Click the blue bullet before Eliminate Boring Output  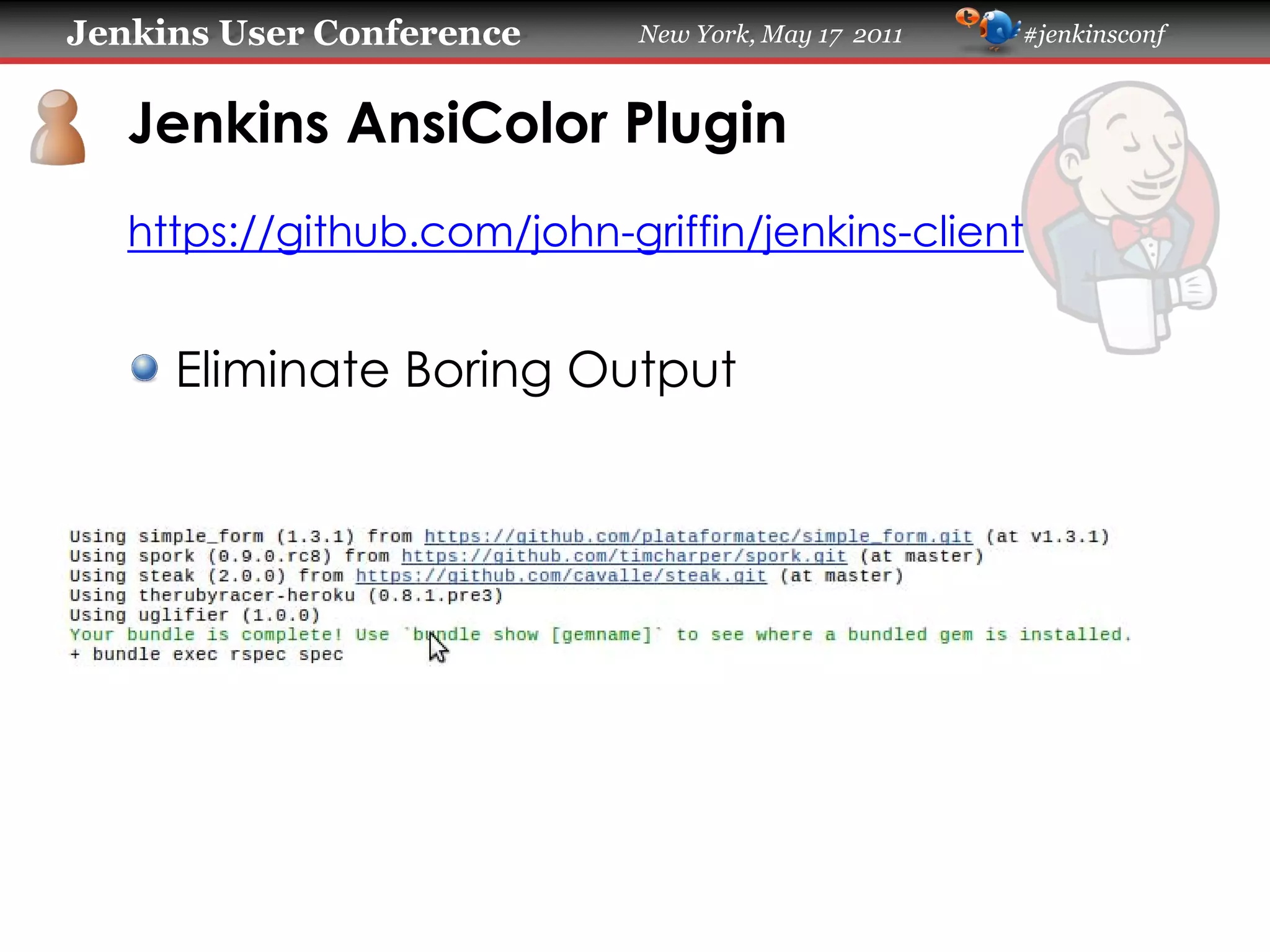[144, 368]
